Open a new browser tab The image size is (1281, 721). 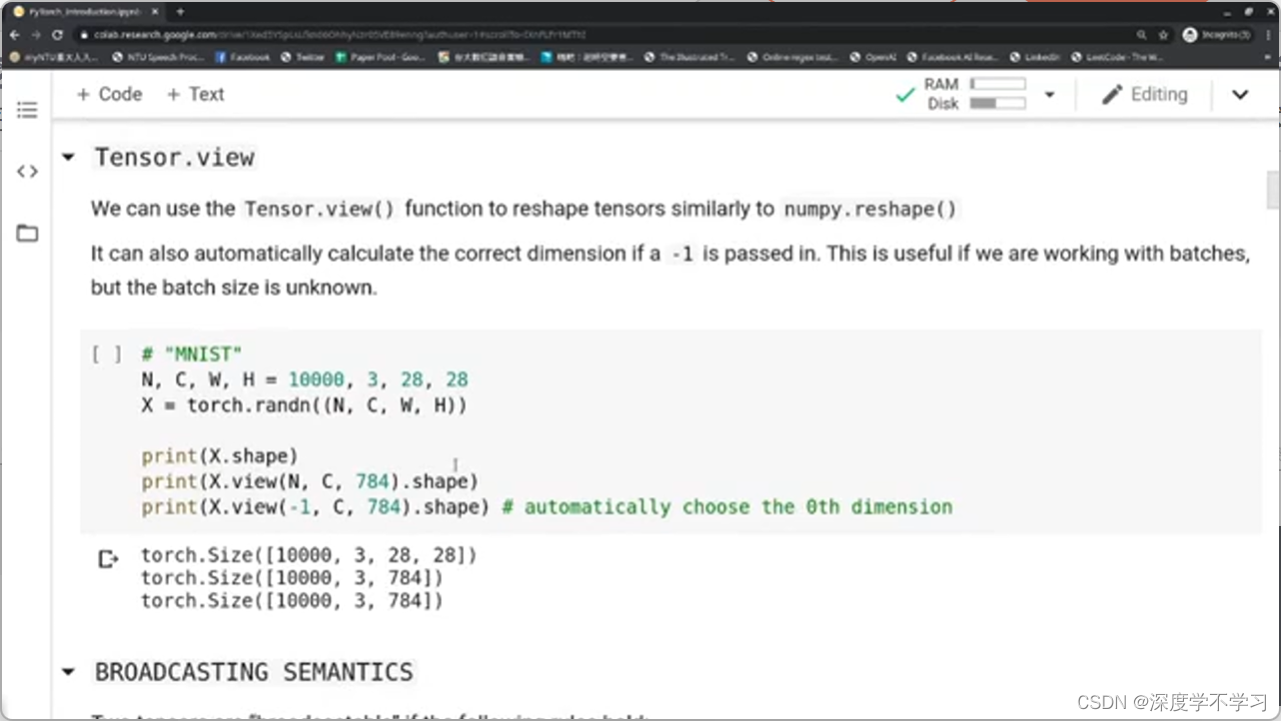pos(180,11)
